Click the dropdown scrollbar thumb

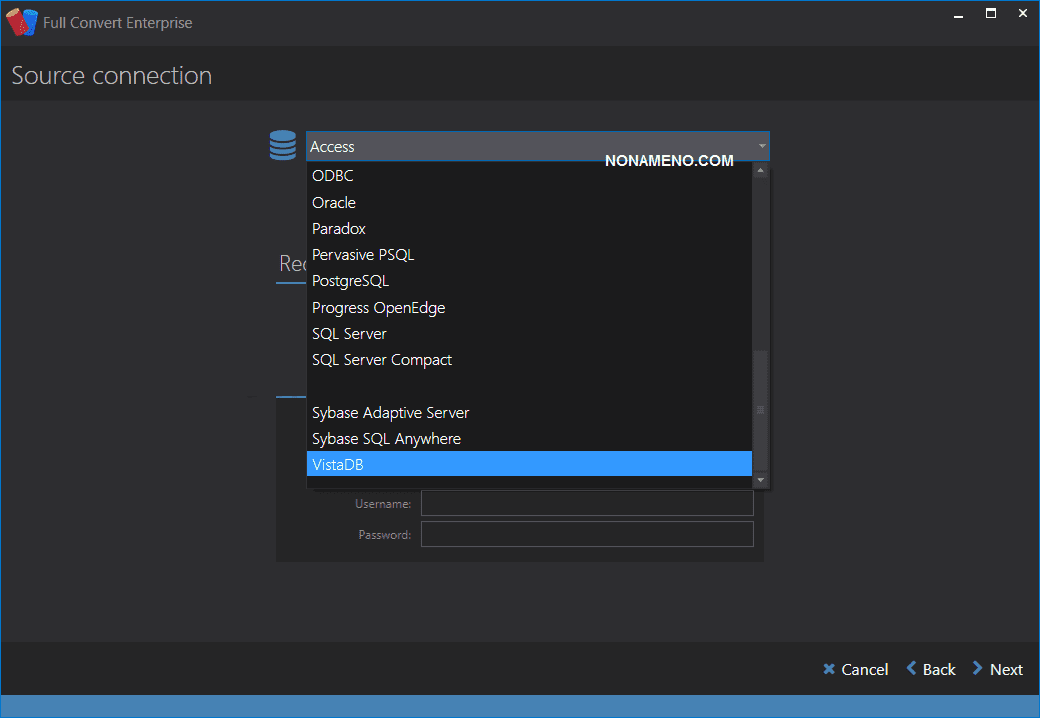point(760,410)
